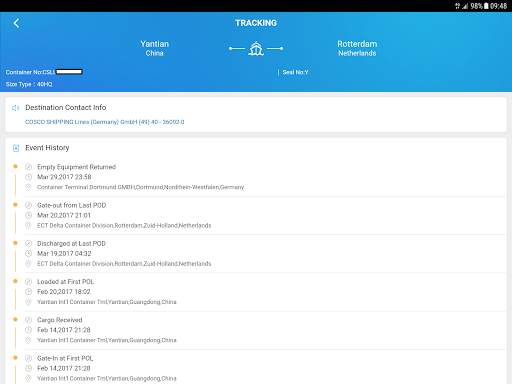Screen dimensions: 512x384
Task: Tap ECT Delta location under Gate-out event
Action: [x=124, y=225]
